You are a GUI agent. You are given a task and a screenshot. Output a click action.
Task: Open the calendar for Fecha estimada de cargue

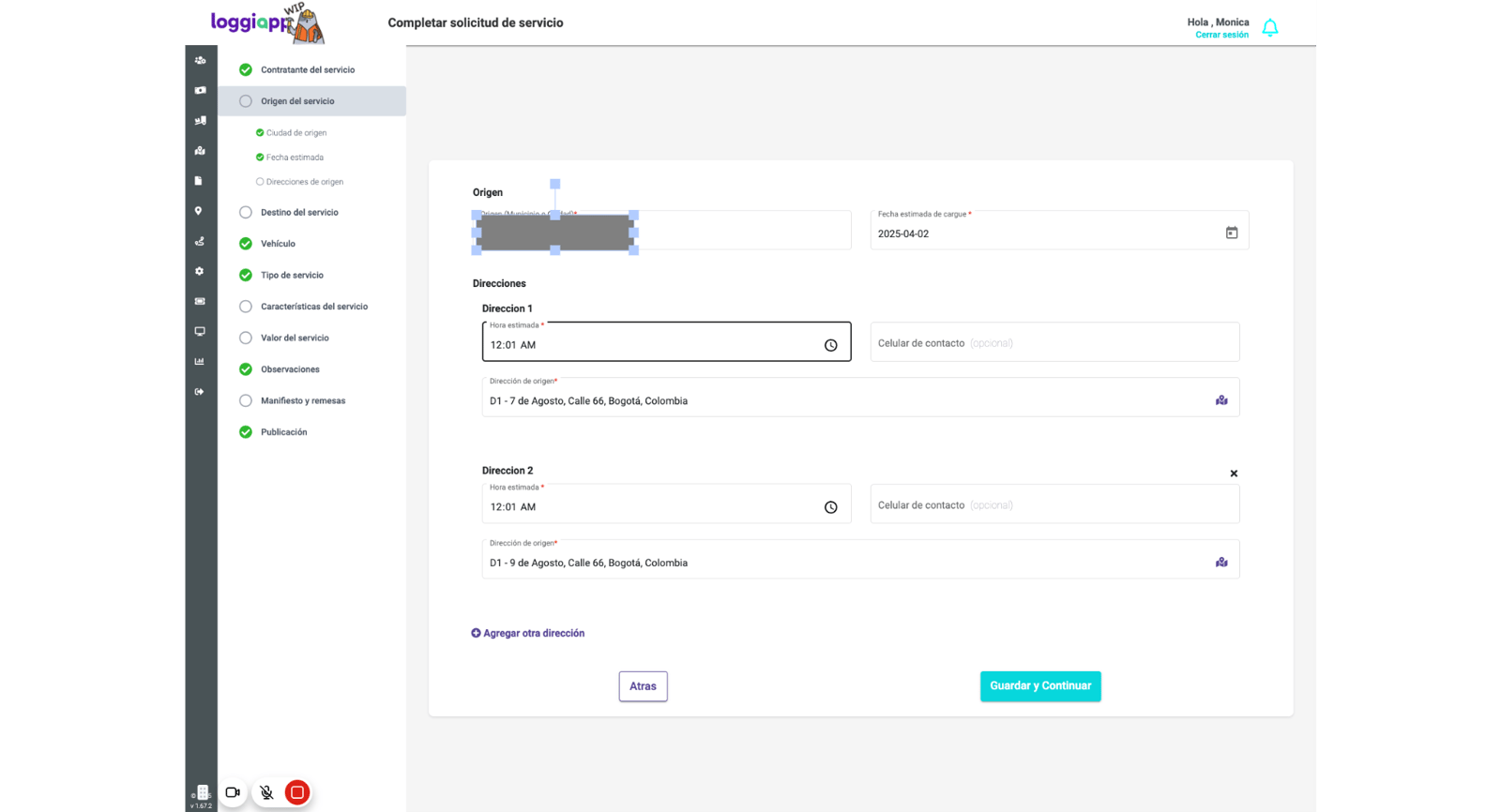tap(1232, 233)
